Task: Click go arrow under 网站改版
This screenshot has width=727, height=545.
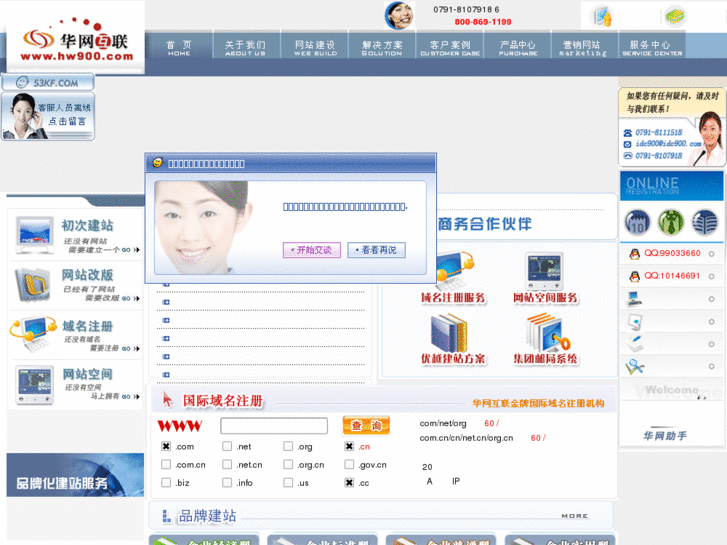Action: tap(131, 298)
